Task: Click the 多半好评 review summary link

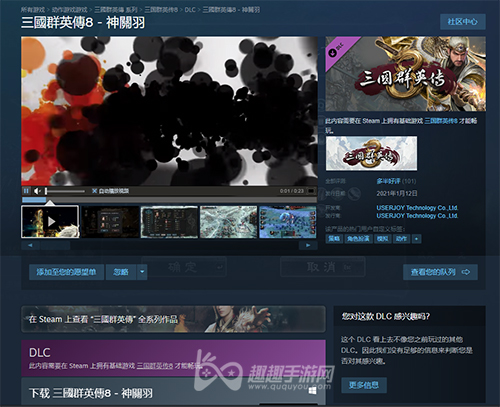Action: coord(388,181)
